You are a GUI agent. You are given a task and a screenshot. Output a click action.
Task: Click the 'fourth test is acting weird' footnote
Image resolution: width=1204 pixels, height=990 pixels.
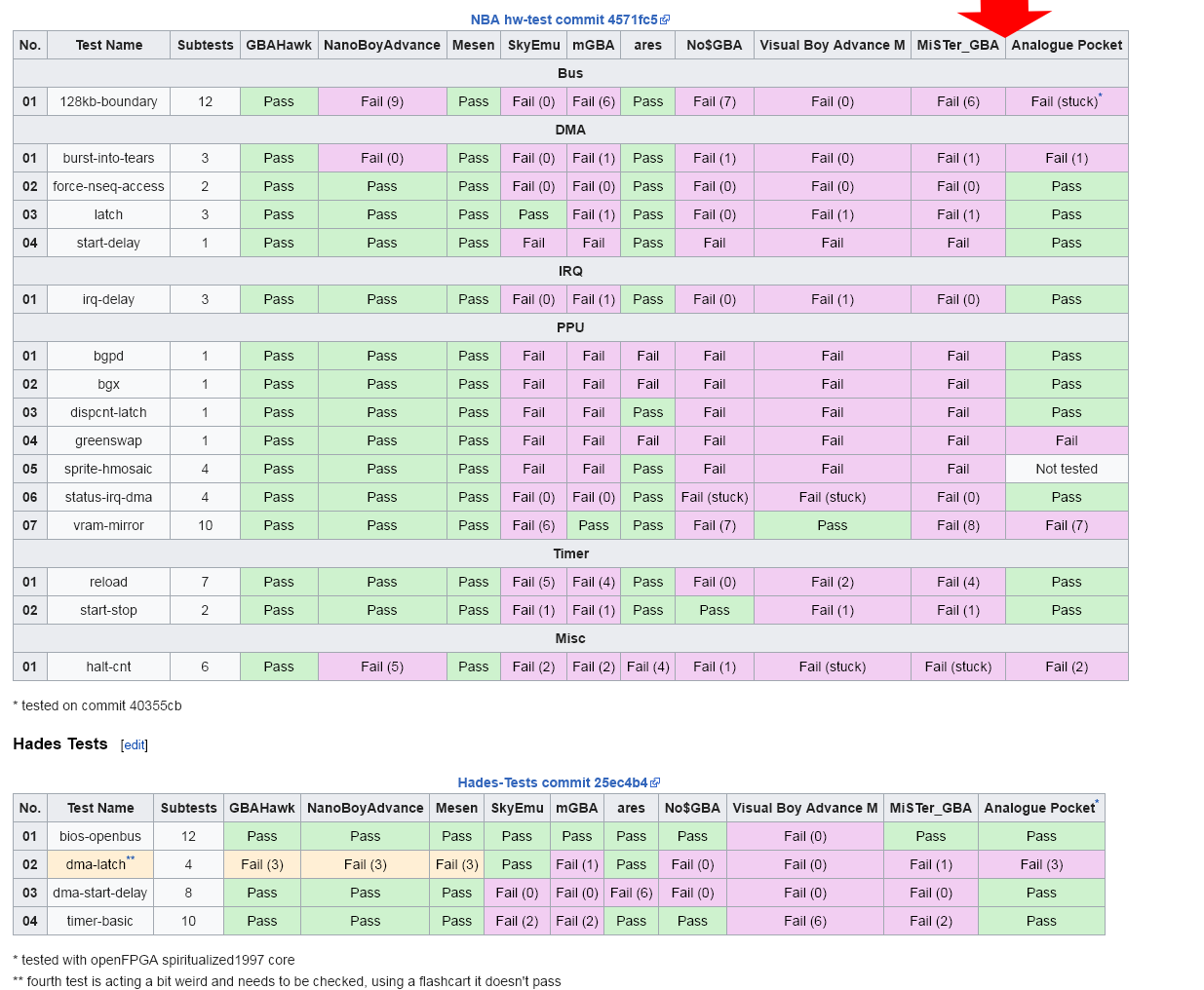287,981
